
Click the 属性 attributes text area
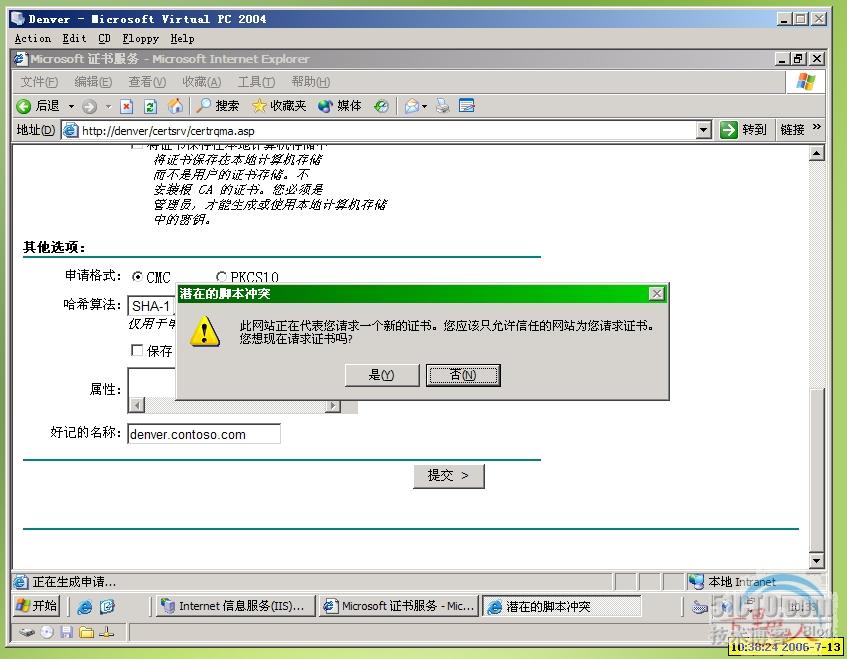[152, 384]
